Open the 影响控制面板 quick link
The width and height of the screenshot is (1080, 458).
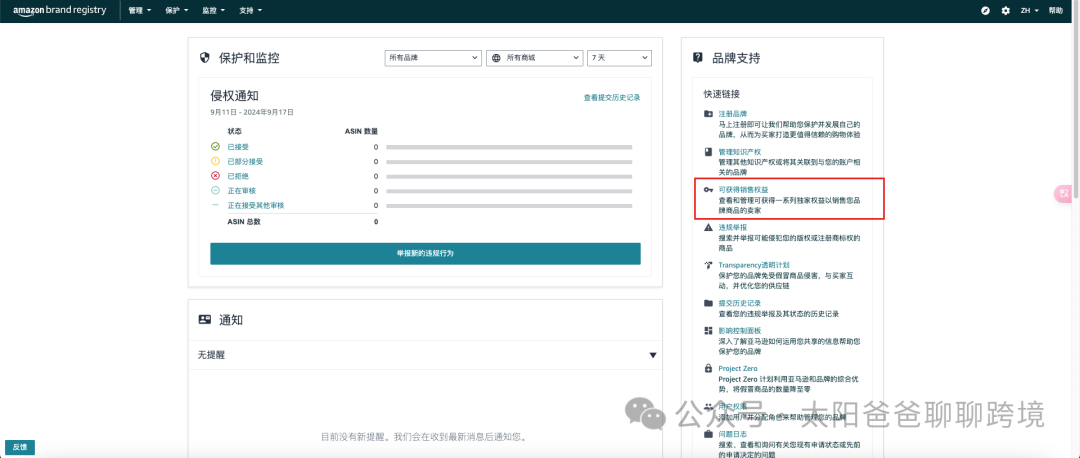(740, 331)
